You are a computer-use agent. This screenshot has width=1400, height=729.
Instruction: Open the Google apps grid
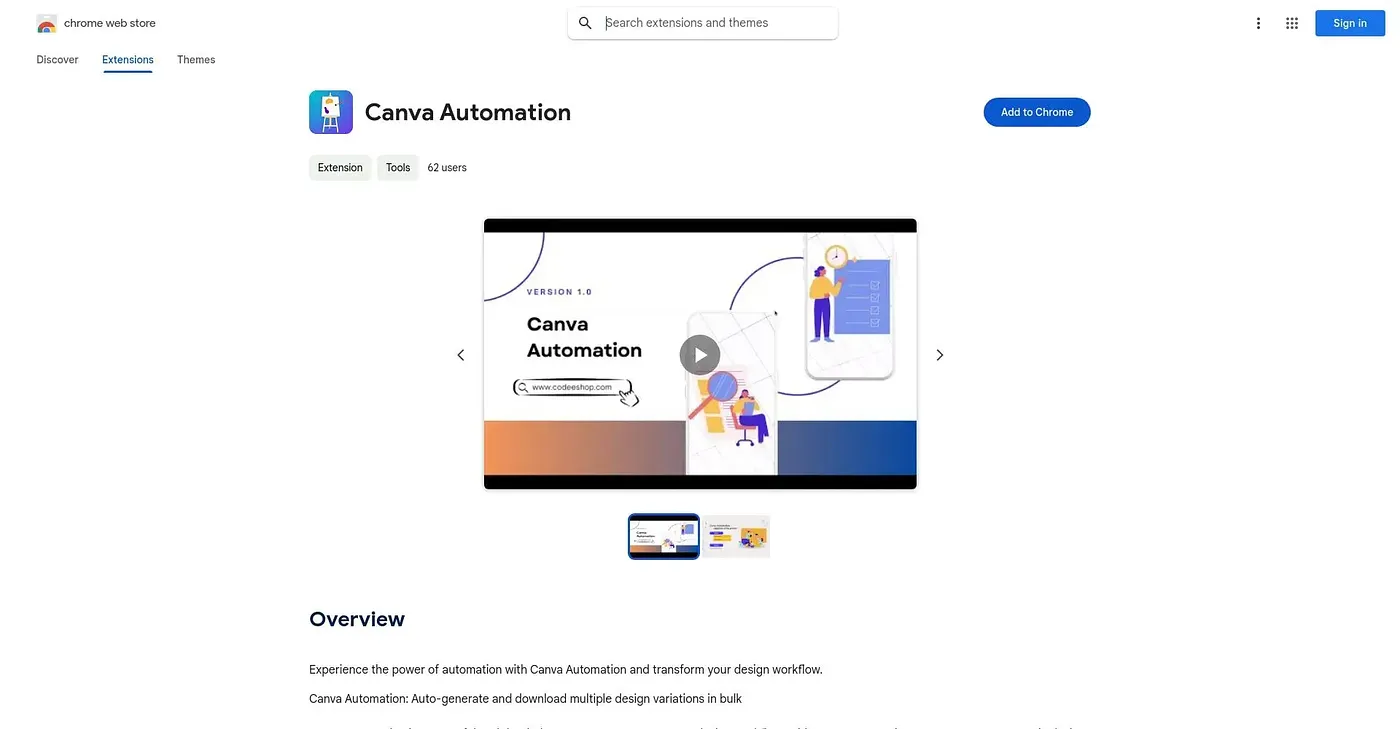click(1291, 23)
